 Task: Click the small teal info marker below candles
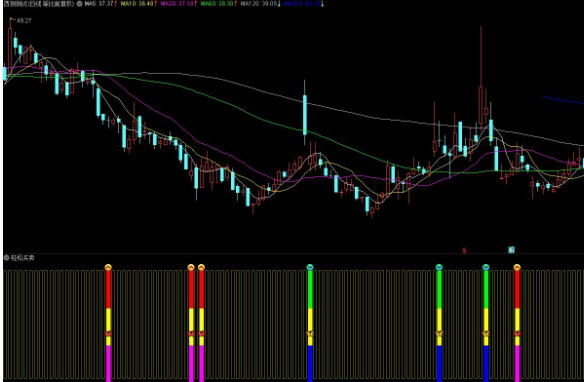point(511,249)
